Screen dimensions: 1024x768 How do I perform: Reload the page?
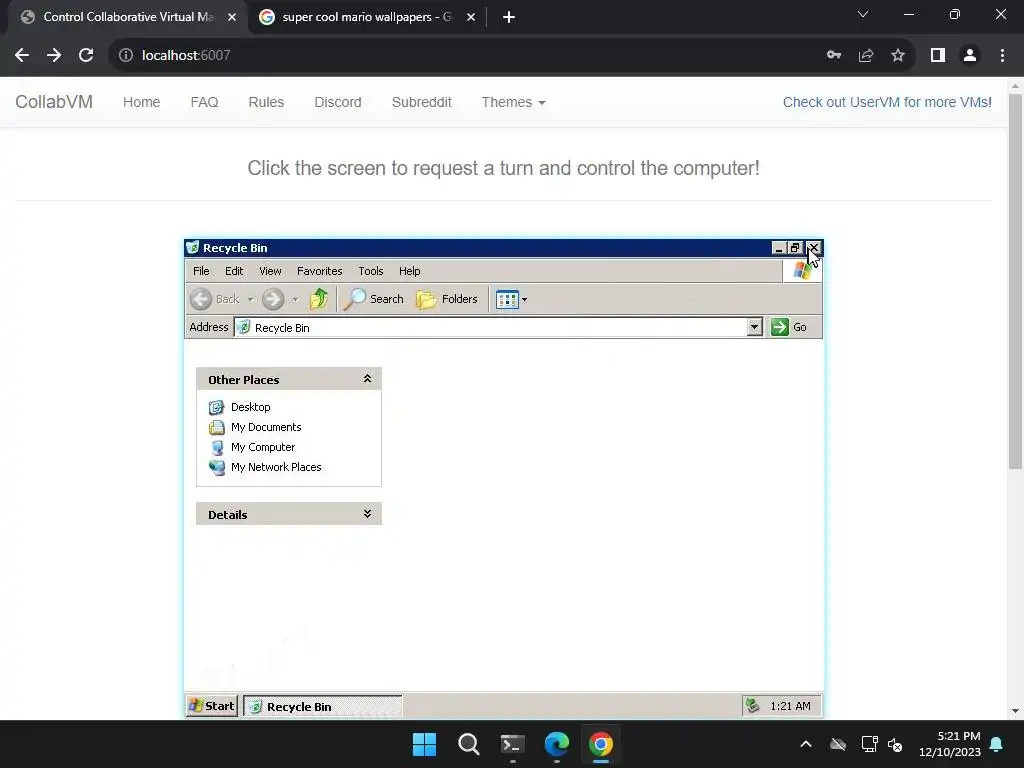coord(86,56)
